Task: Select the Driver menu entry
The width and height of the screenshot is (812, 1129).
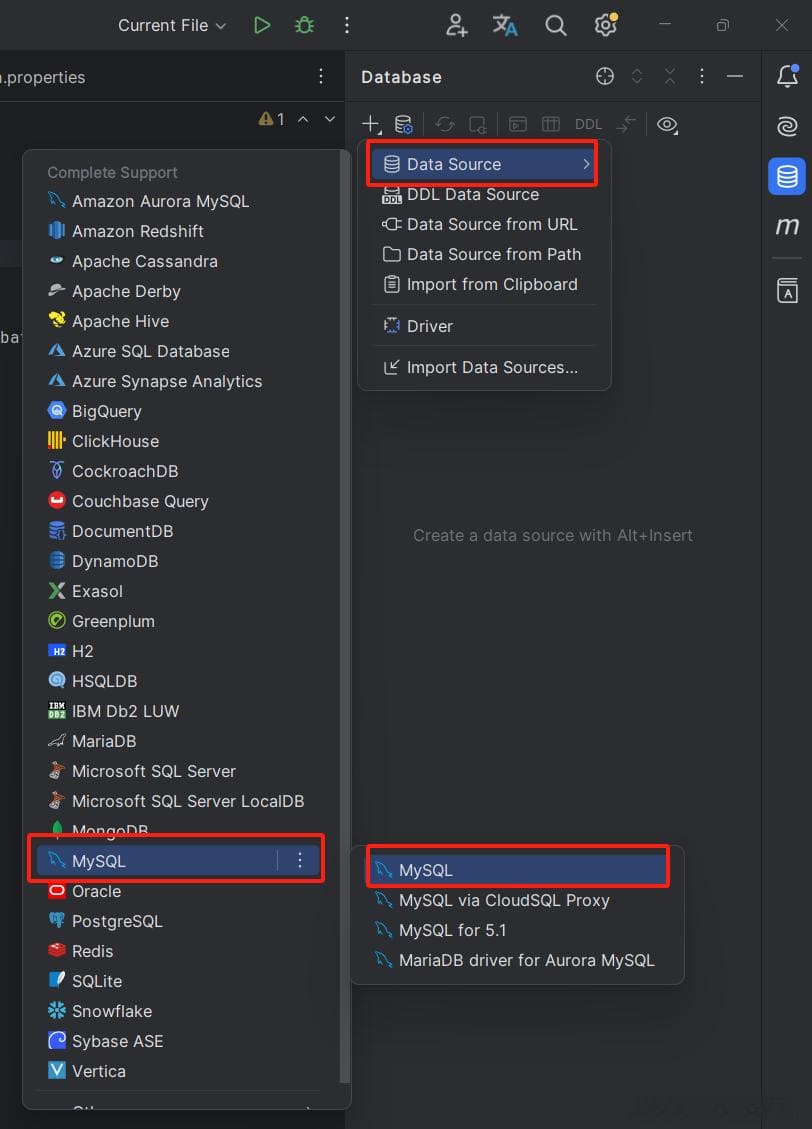Action: click(484, 326)
